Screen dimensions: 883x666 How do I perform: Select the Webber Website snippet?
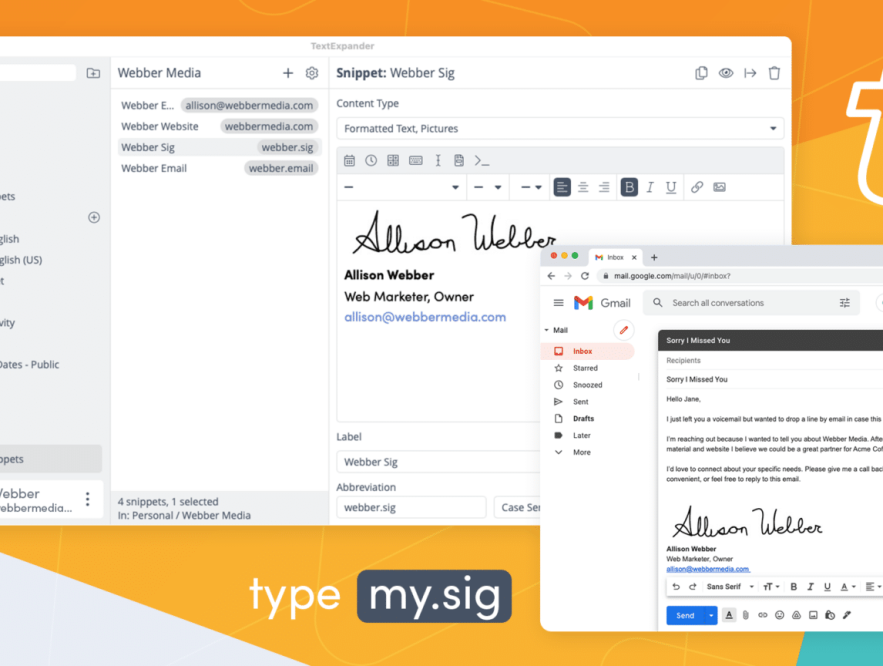point(219,126)
